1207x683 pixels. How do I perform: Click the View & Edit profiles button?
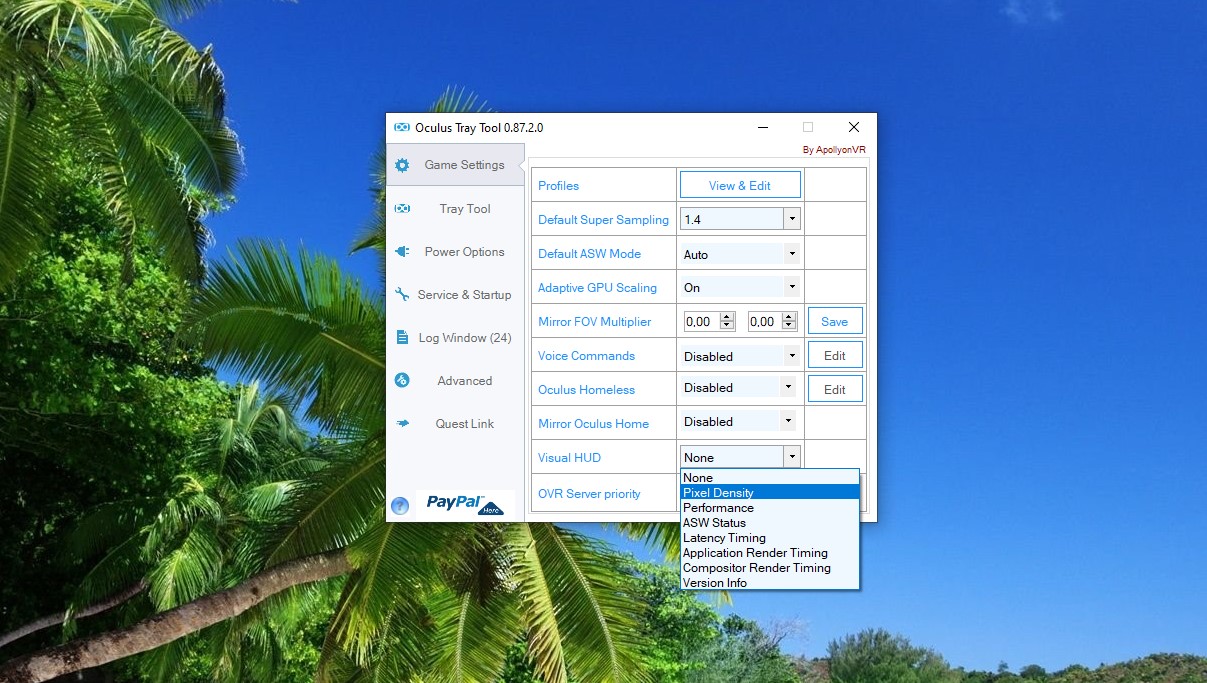[x=740, y=185]
